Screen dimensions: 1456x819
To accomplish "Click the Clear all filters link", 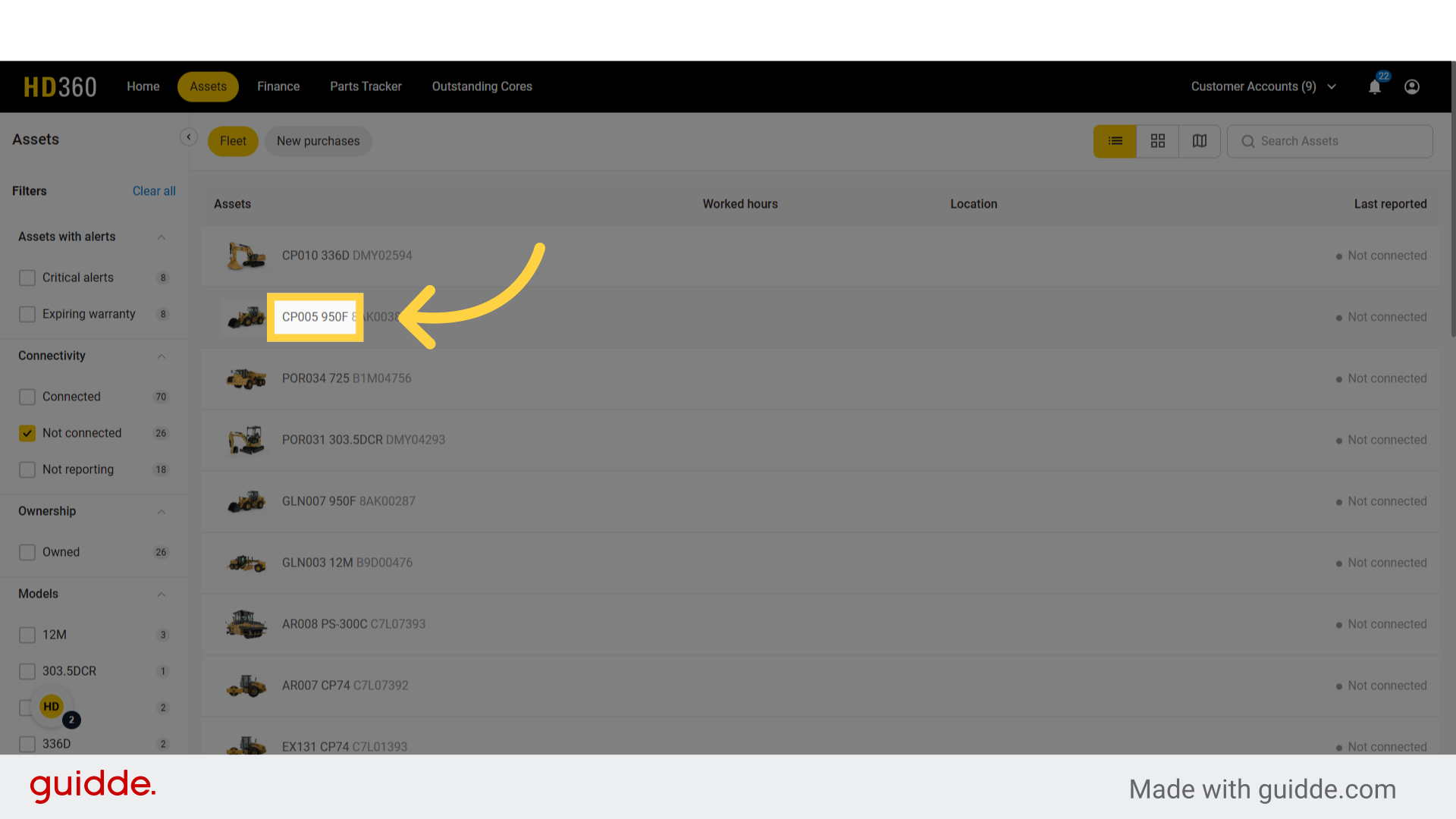I will click(x=154, y=191).
